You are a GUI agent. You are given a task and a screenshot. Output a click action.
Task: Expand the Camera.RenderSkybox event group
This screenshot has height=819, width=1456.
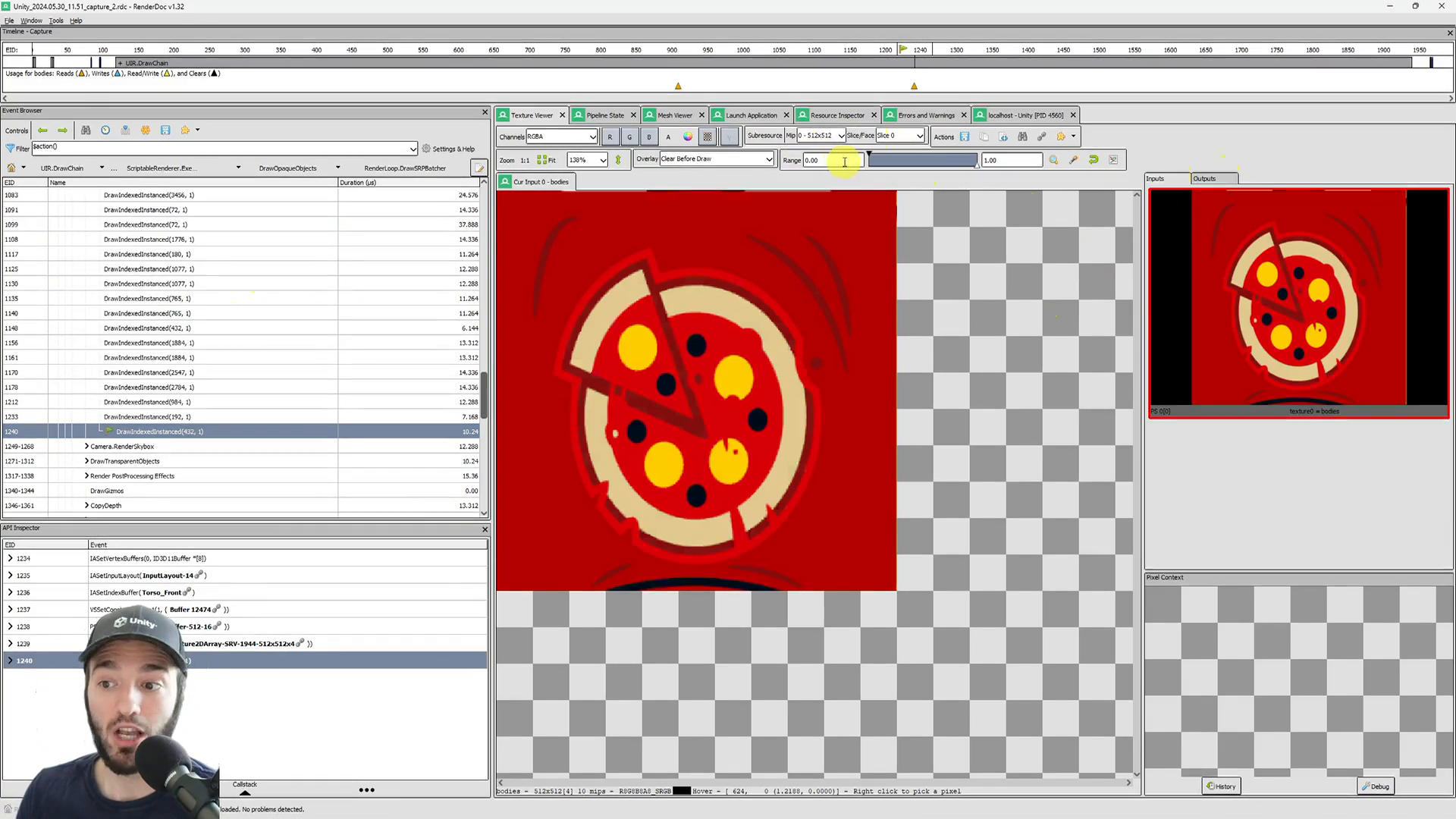pyautogui.click(x=86, y=447)
